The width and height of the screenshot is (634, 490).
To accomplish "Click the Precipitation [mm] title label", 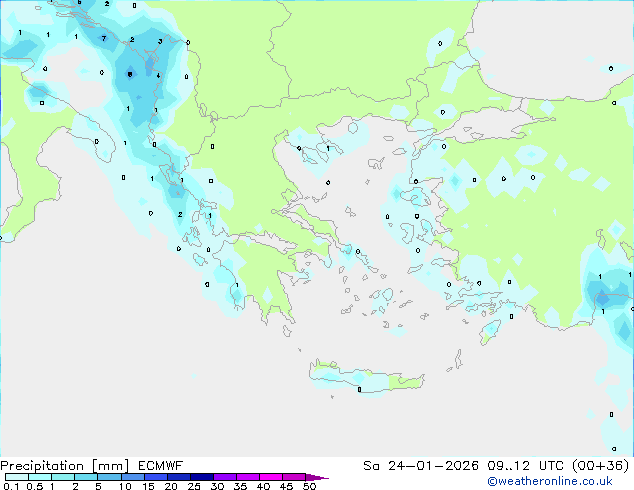I will click(65, 466).
